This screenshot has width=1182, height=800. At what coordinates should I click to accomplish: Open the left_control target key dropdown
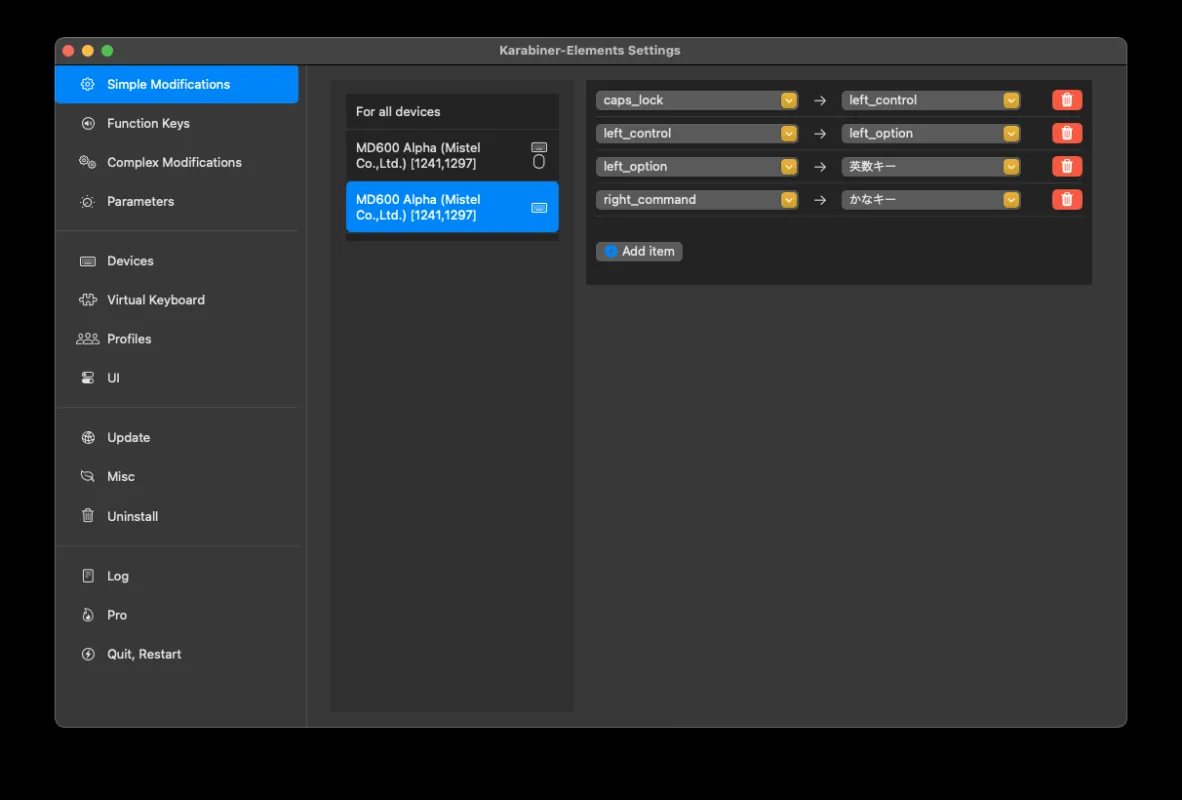[x=931, y=100]
